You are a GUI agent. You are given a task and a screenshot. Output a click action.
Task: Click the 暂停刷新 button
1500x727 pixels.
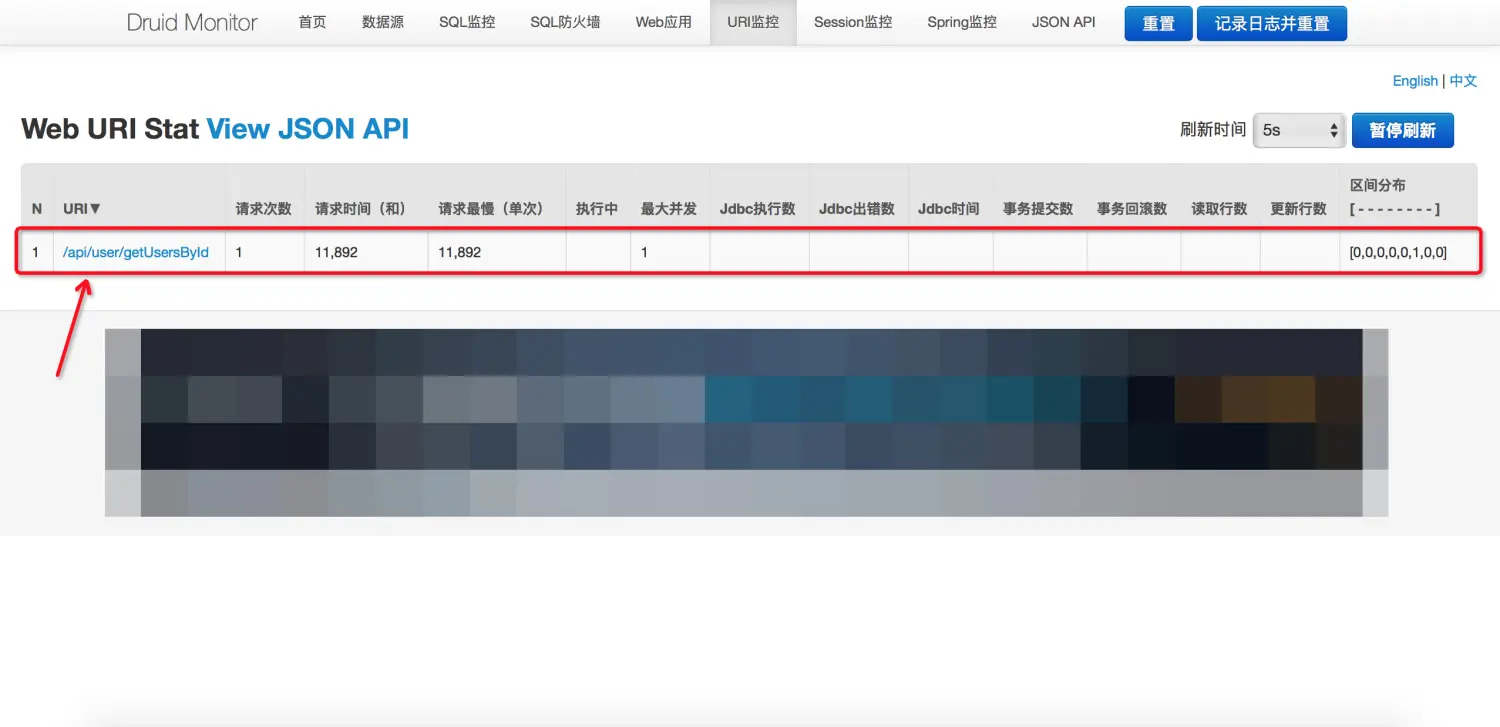[x=1402, y=130]
